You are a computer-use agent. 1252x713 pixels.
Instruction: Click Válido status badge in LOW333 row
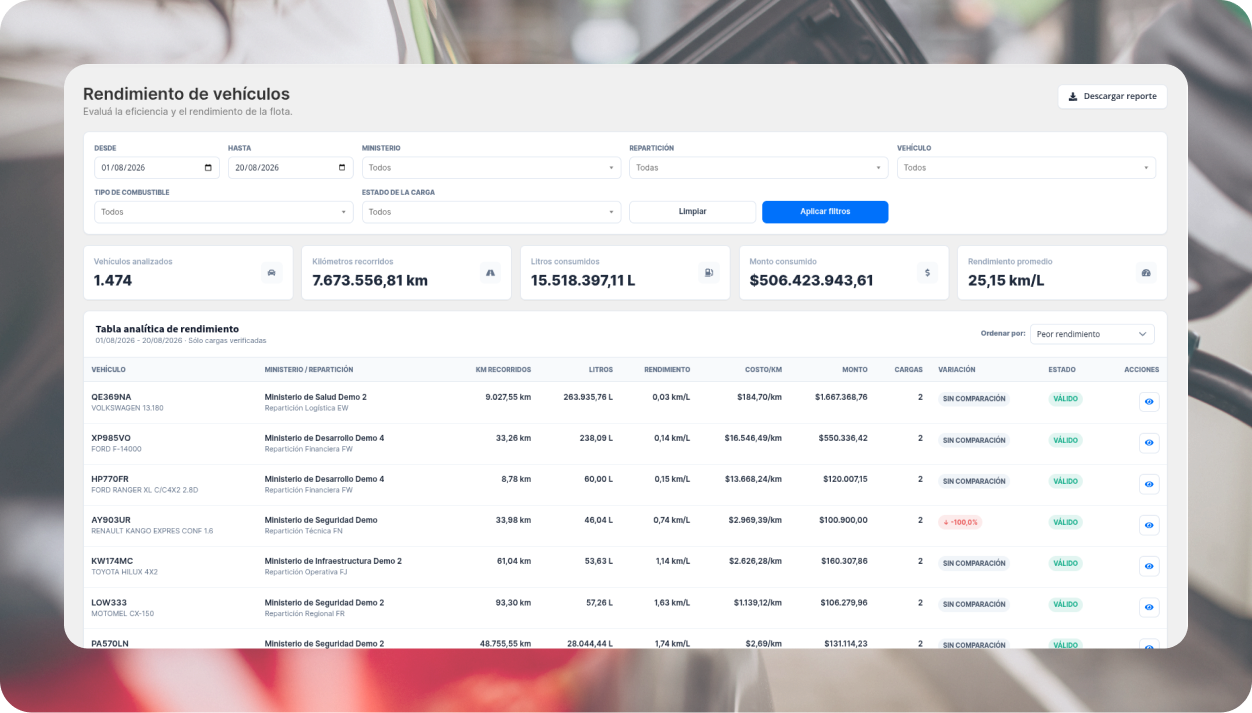coord(1065,604)
